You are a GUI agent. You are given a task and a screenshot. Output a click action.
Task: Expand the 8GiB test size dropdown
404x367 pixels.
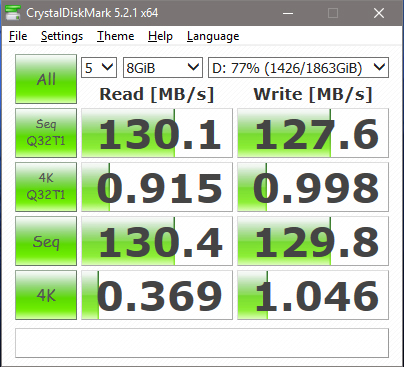(x=163, y=68)
